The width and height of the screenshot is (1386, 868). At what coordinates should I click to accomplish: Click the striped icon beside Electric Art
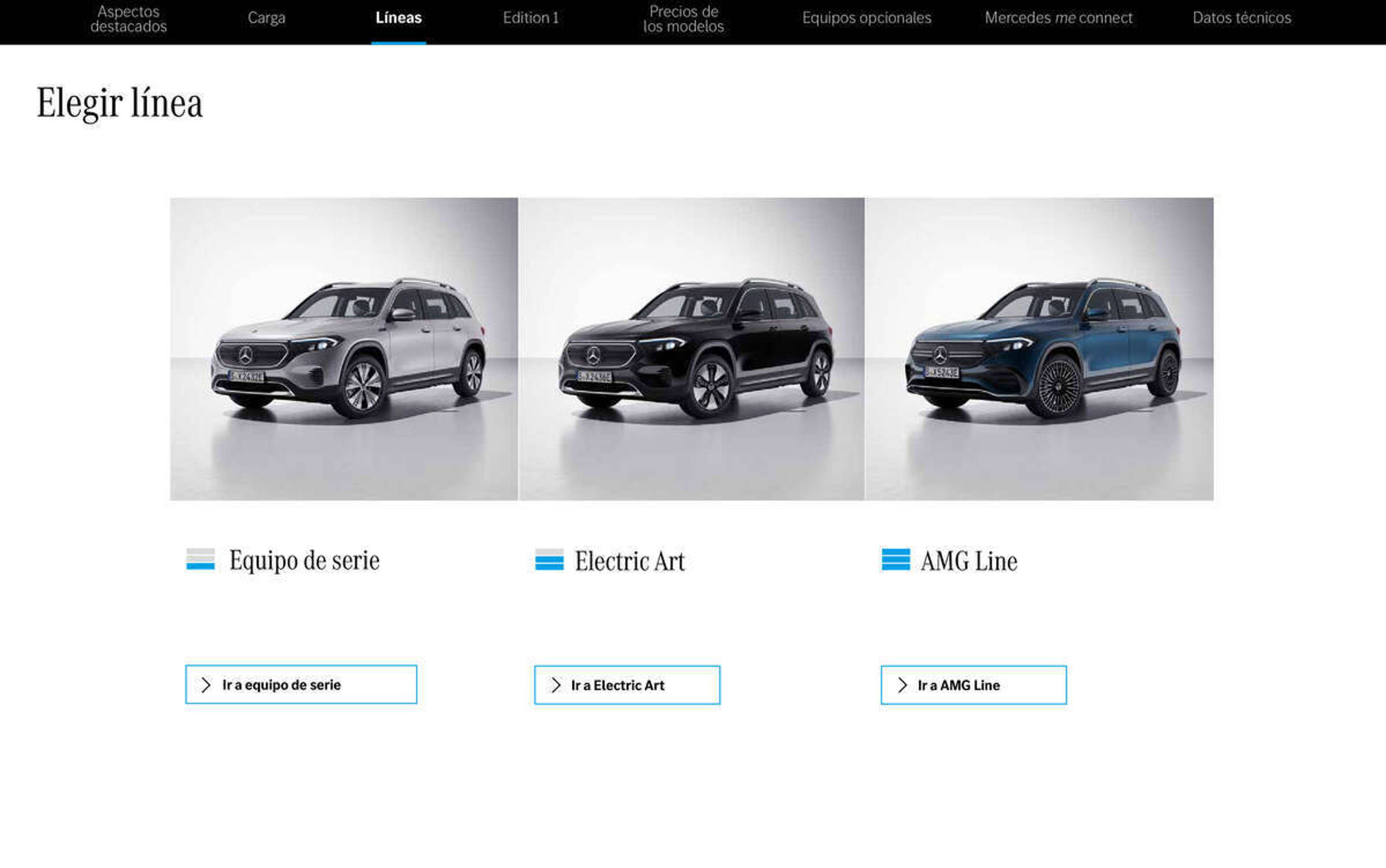point(549,560)
